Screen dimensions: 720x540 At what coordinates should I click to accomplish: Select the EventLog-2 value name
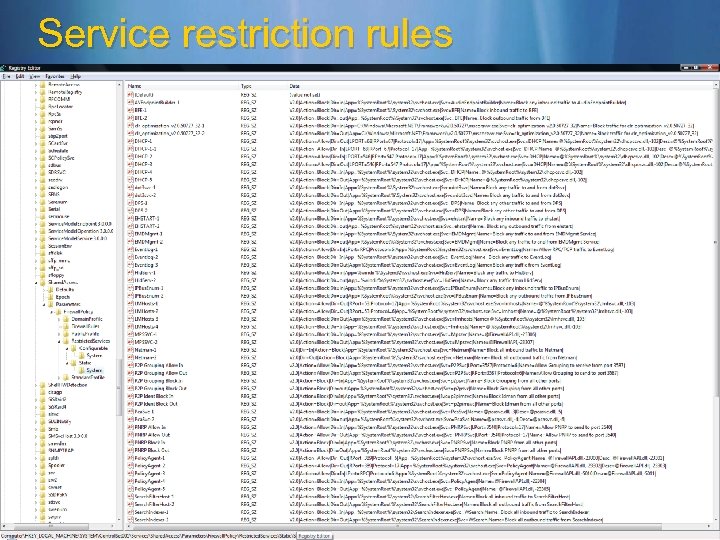coord(146,257)
